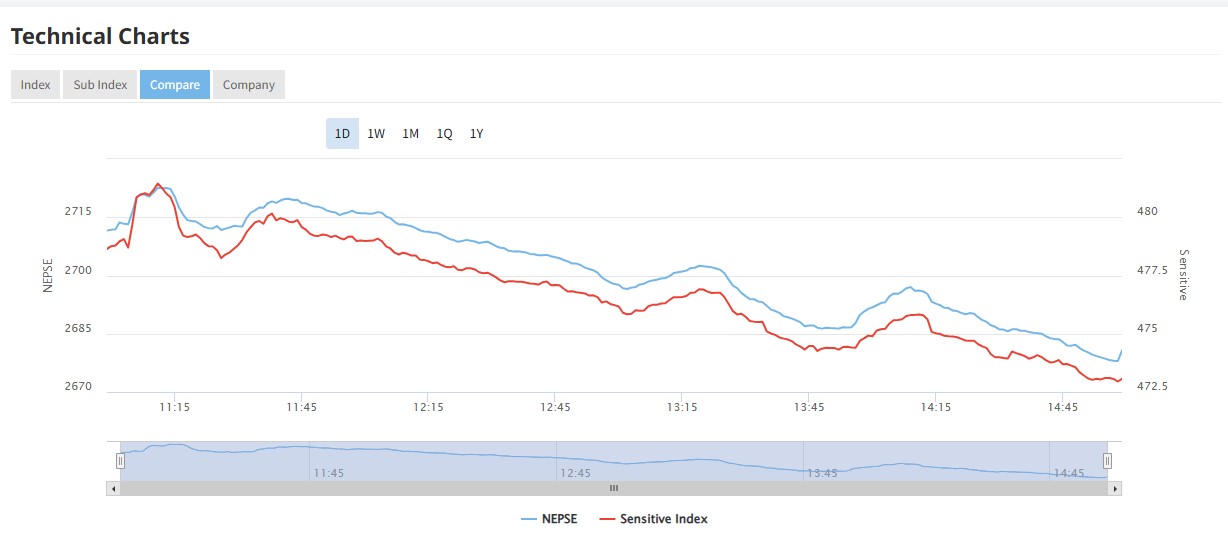Click the Technical Charts heading
This screenshot has height=540, width=1228.
click(100, 37)
